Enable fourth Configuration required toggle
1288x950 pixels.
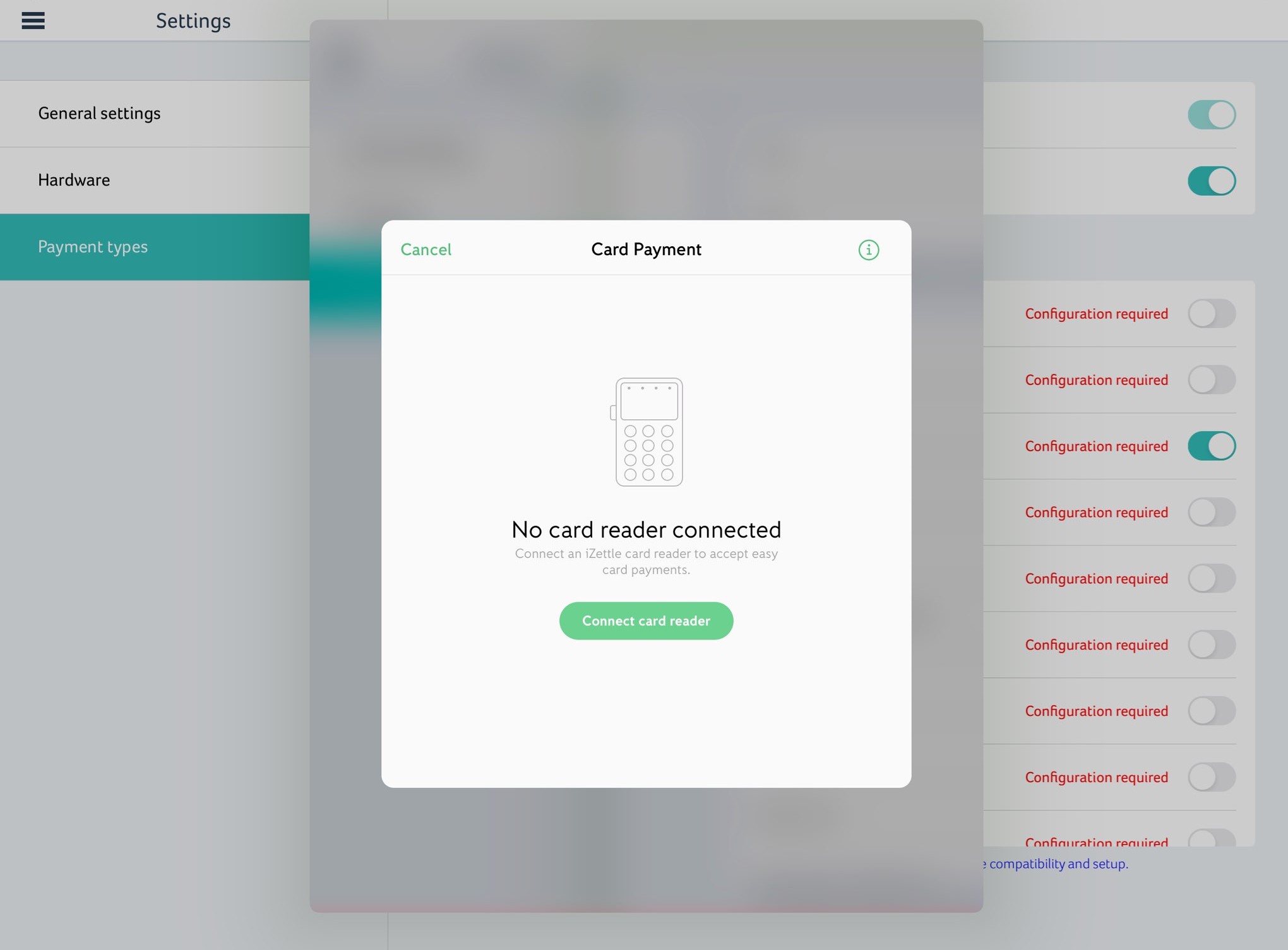(x=1210, y=513)
